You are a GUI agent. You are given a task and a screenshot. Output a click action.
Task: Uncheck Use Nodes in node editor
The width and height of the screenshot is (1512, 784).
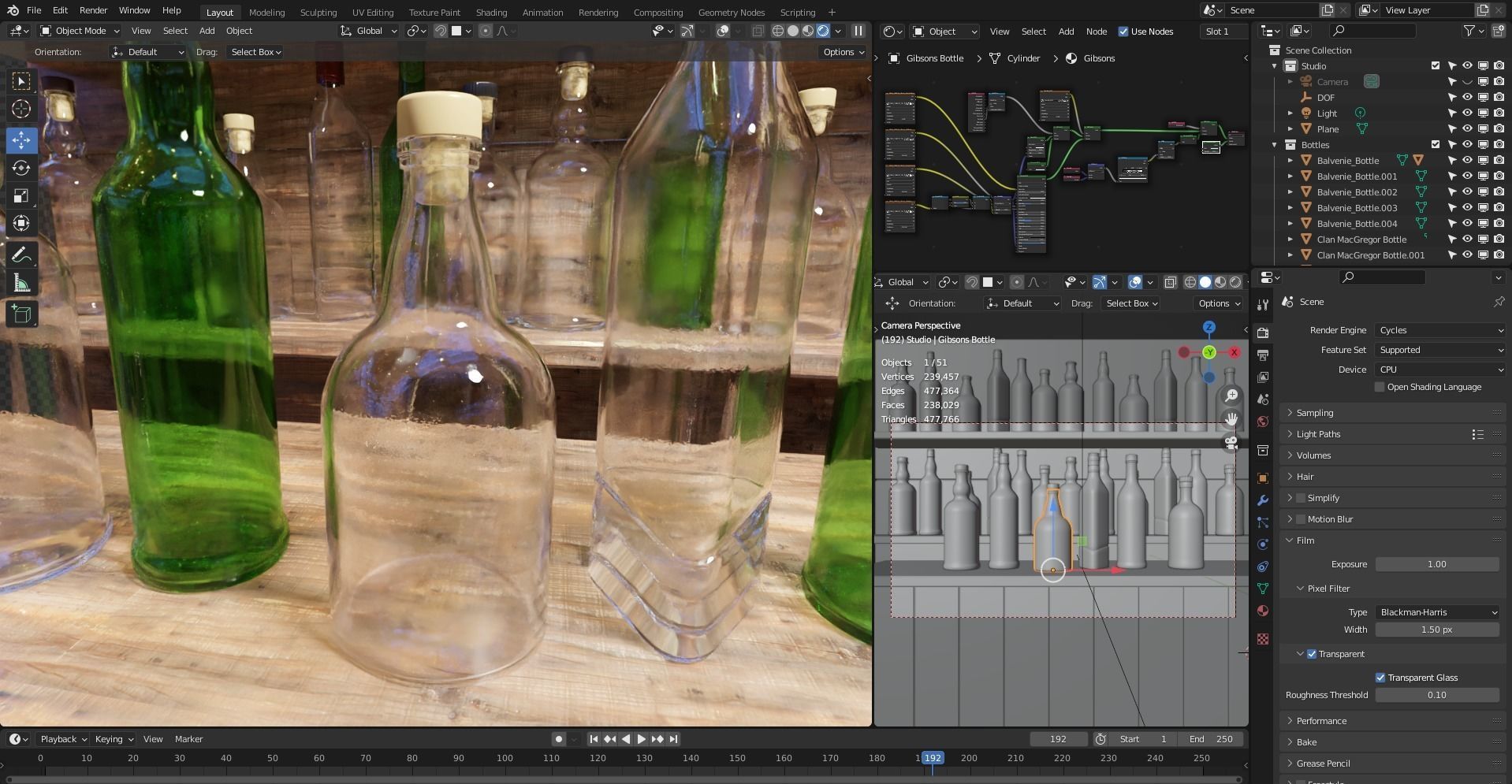1123,32
